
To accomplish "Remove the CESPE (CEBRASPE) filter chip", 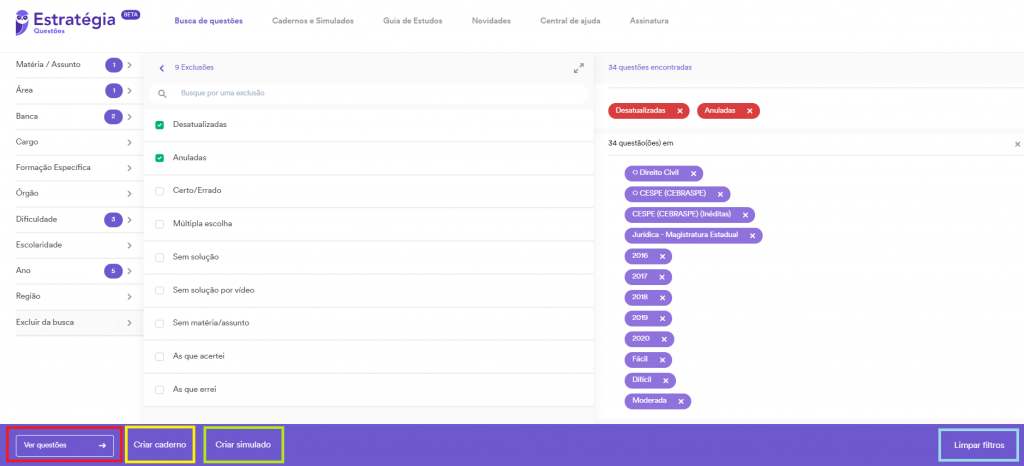I will pos(720,194).
